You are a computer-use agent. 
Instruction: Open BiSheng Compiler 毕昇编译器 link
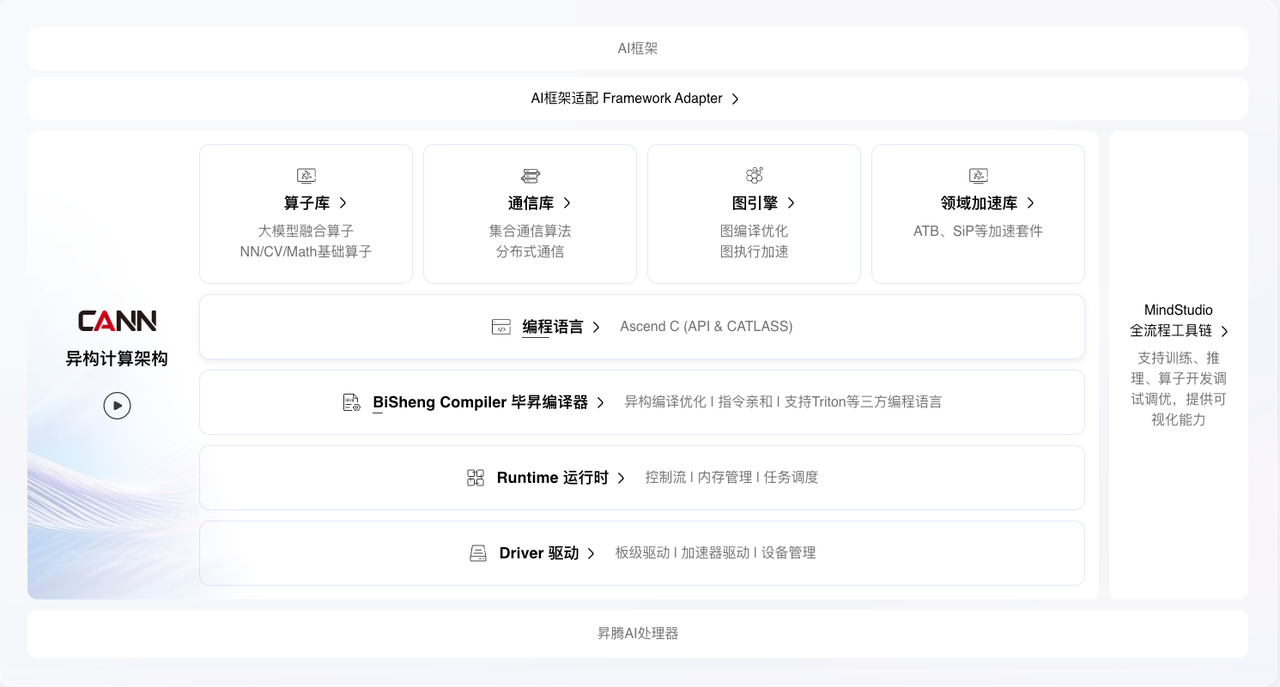coord(480,402)
